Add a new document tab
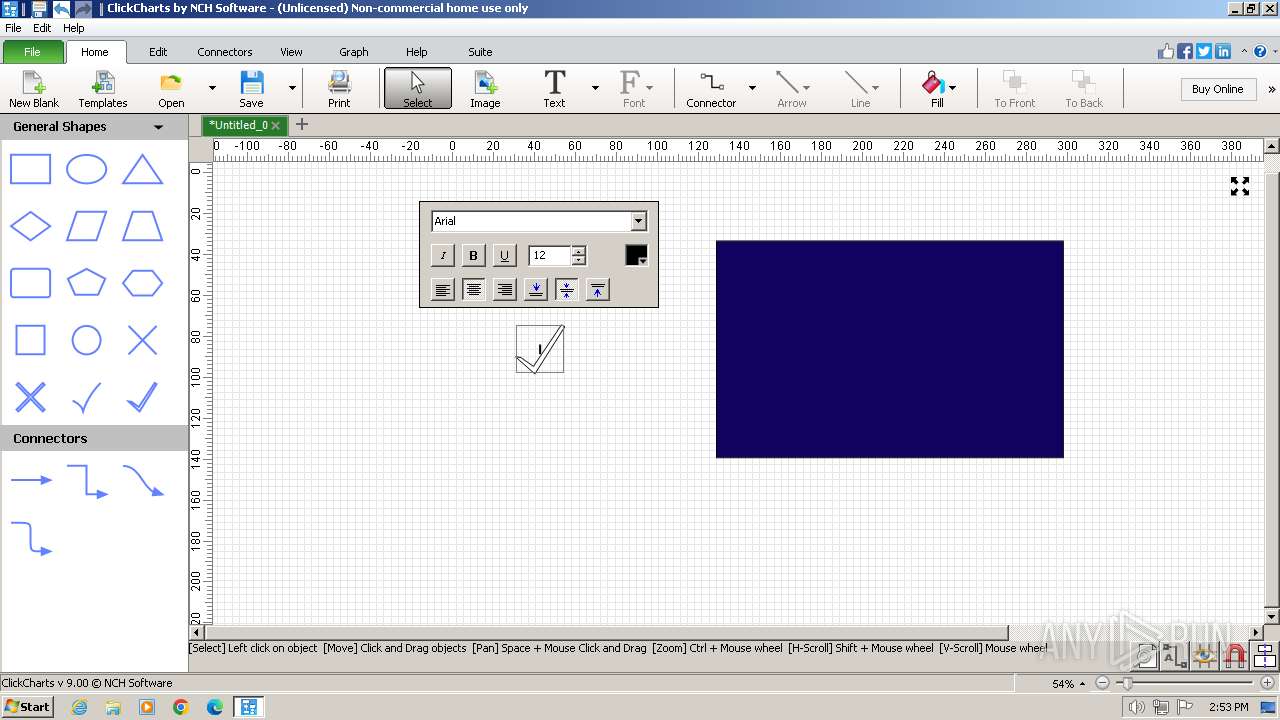This screenshot has width=1280, height=720. tap(302, 125)
